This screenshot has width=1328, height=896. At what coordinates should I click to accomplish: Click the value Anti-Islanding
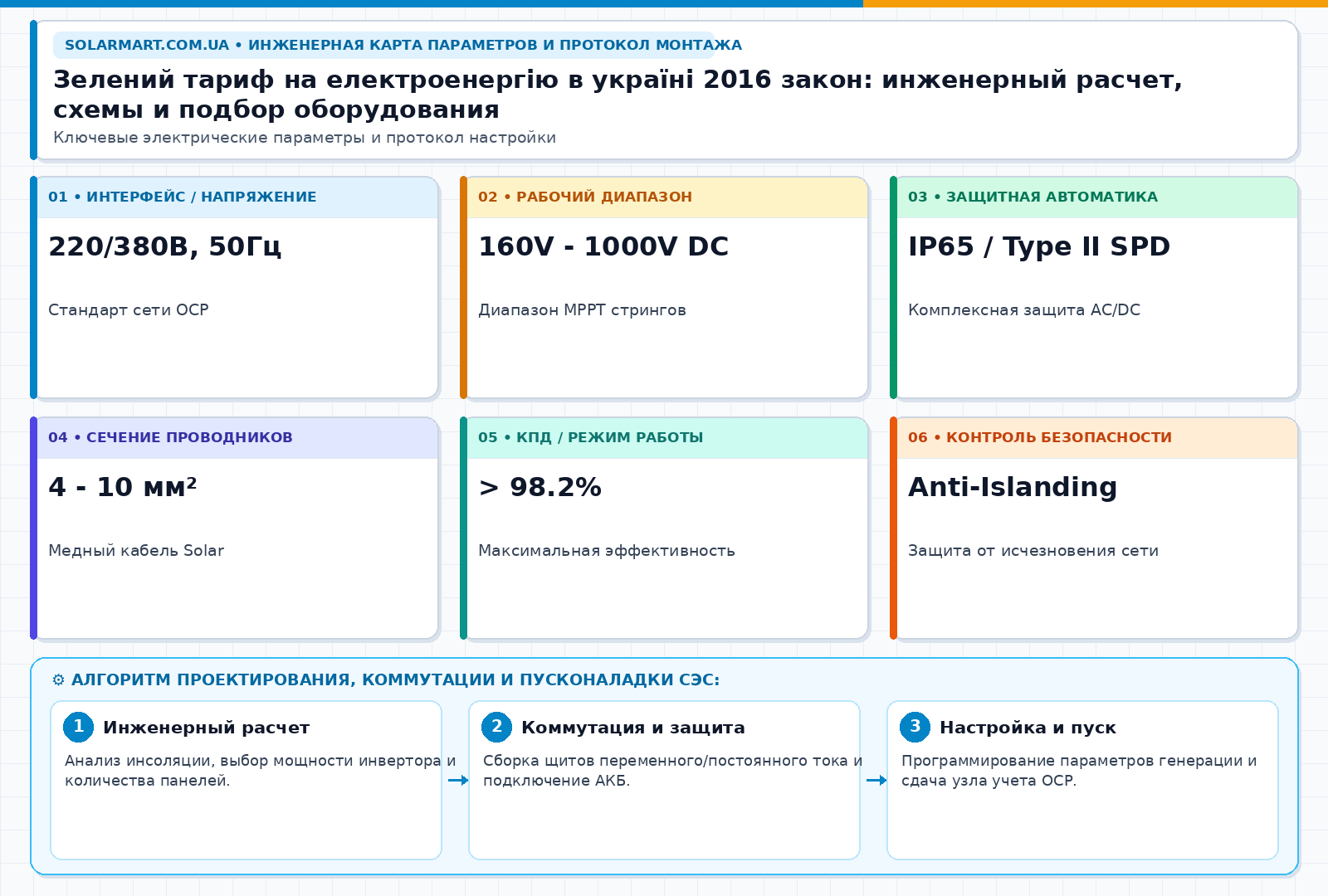tap(1013, 488)
